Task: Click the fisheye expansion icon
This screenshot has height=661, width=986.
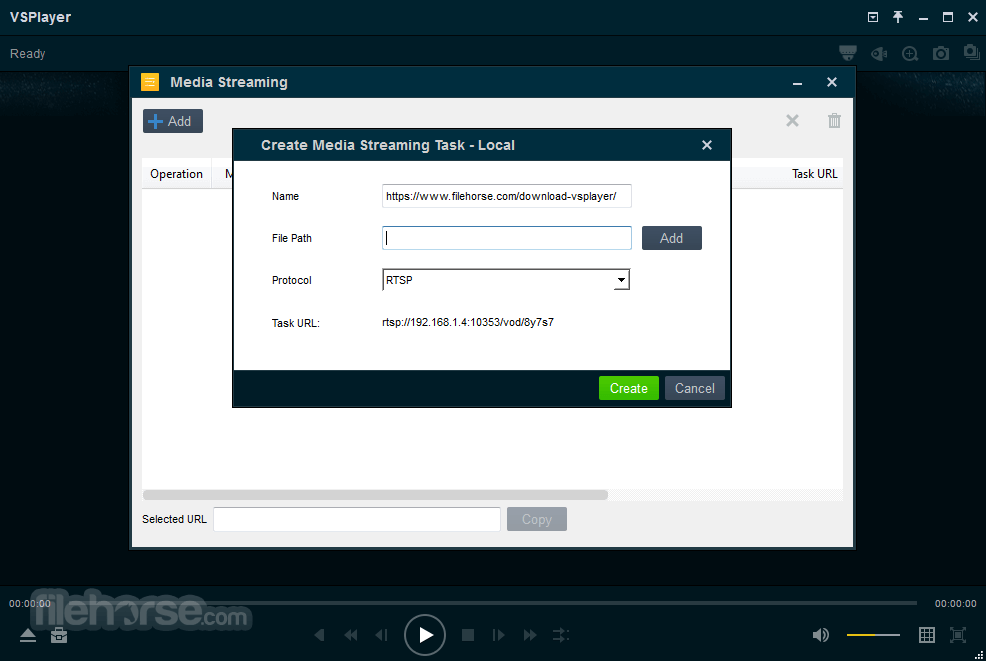Action: point(879,54)
